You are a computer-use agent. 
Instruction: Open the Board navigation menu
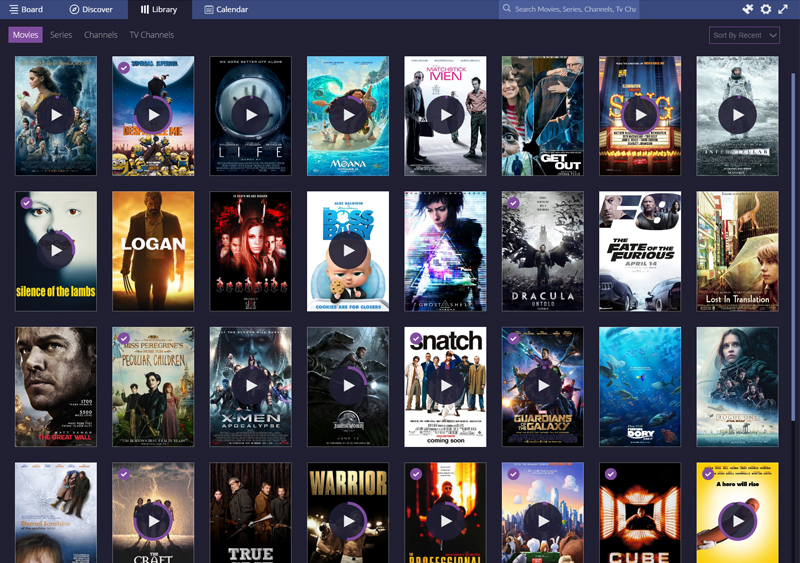(x=26, y=9)
